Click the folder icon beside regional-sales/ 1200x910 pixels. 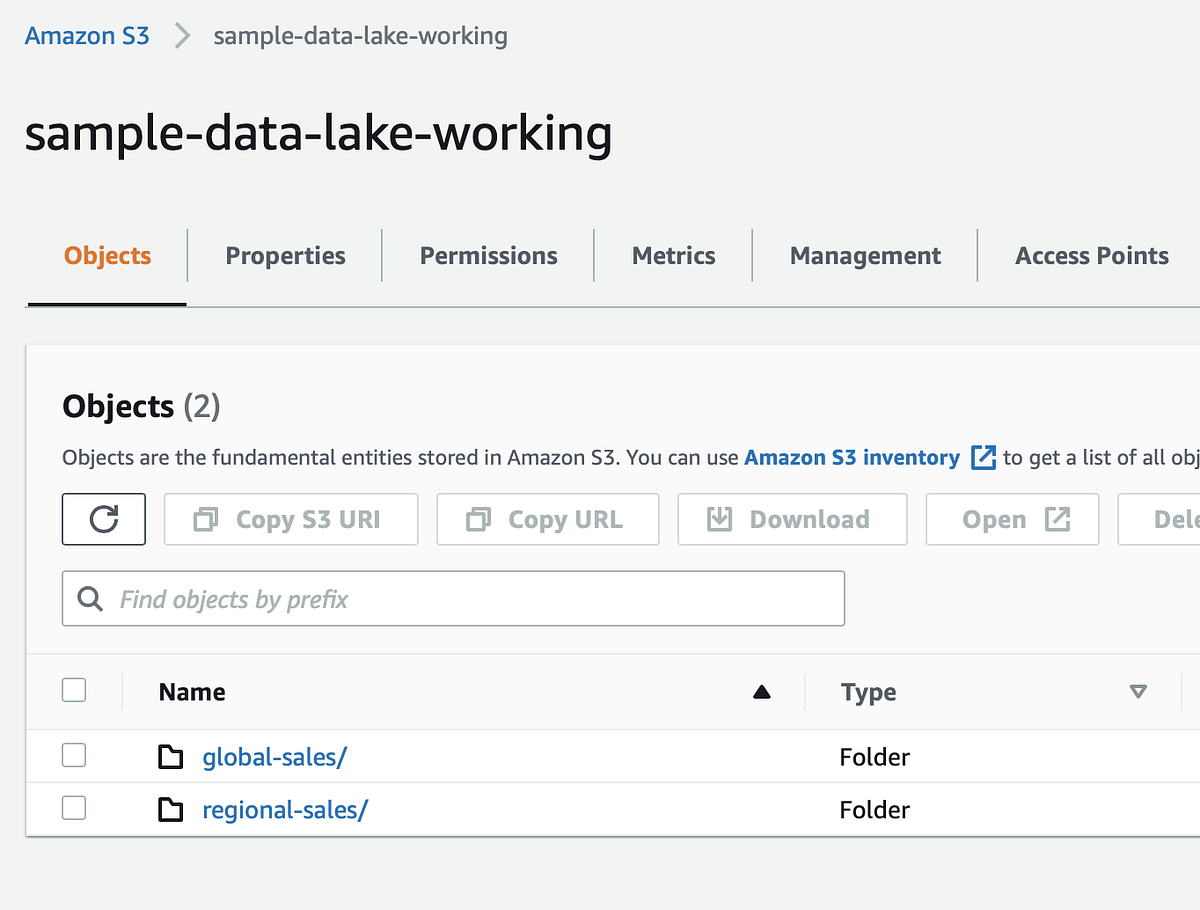pyautogui.click(x=171, y=809)
